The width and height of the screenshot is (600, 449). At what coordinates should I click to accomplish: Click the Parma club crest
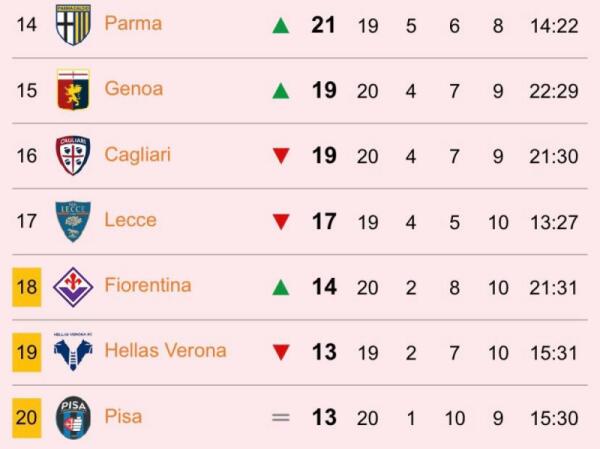coord(73,24)
